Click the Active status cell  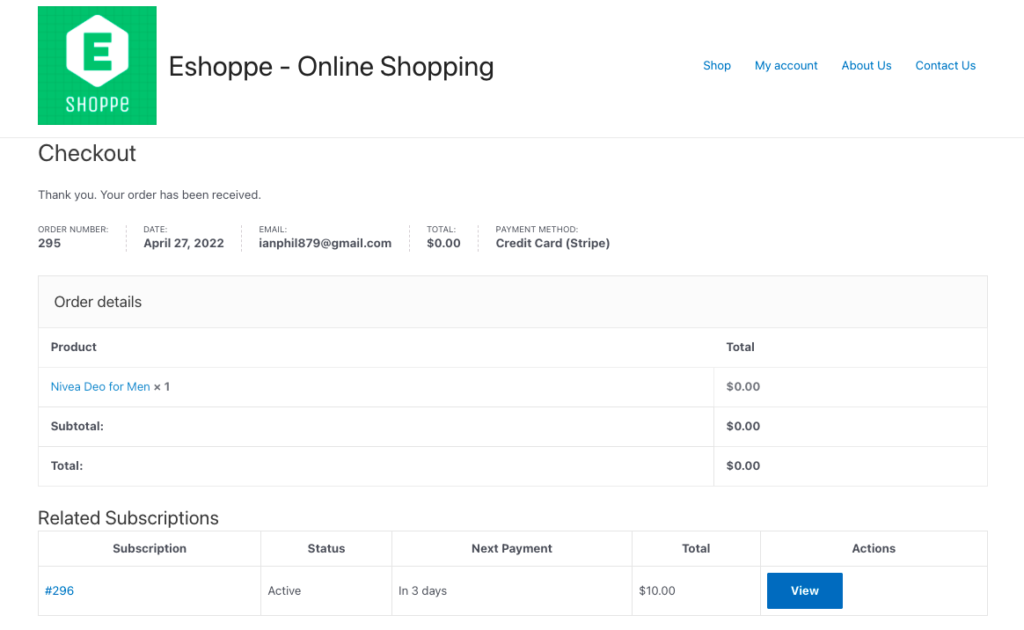[284, 591]
